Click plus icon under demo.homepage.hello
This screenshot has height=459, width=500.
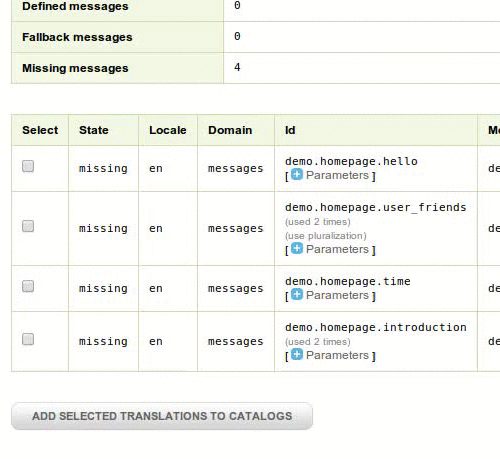click(x=297, y=174)
